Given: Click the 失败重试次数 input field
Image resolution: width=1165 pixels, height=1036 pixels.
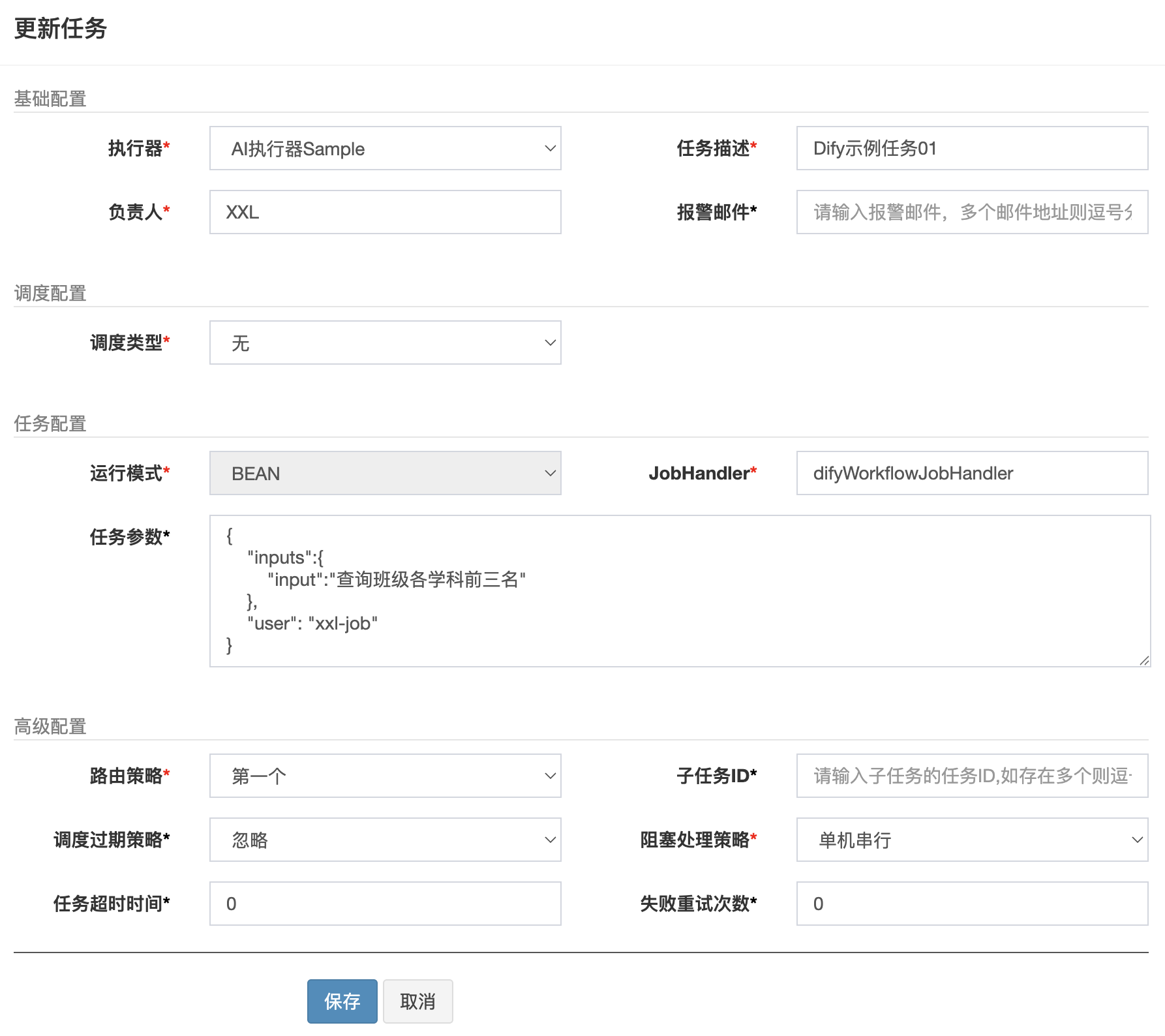Looking at the screenshot, I should pos(971,903).
